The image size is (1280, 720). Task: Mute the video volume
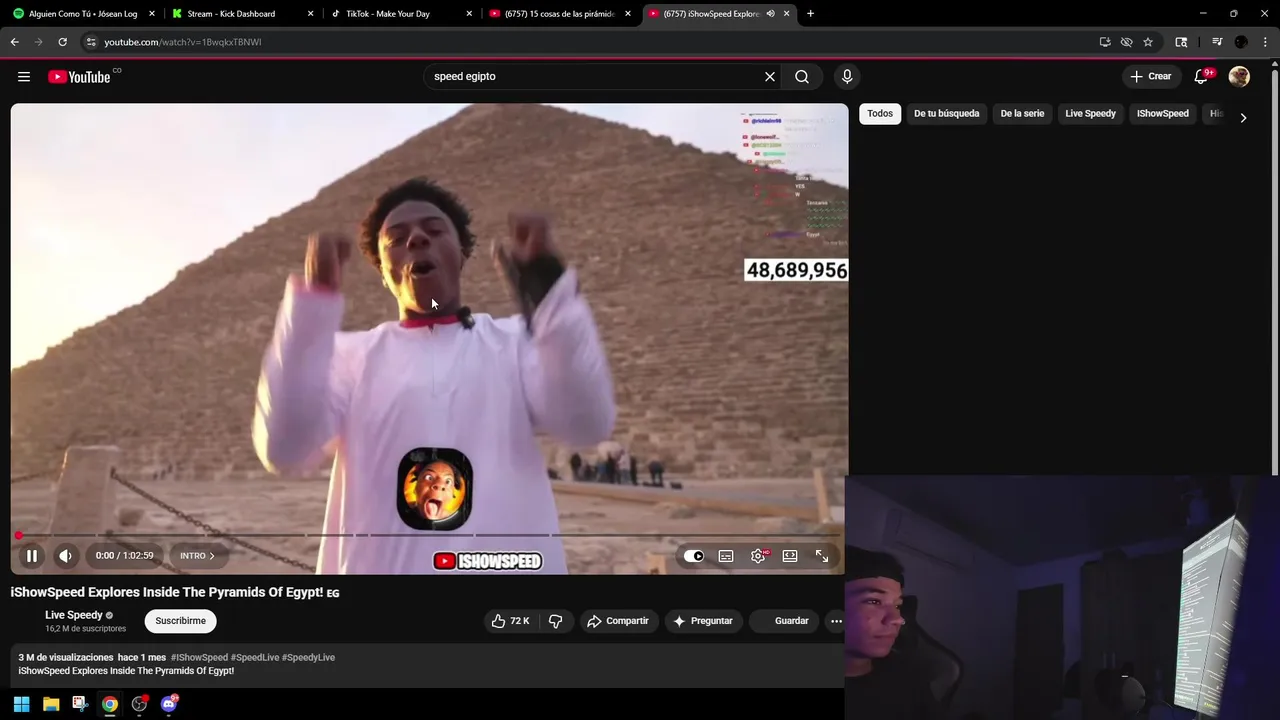pyautogui.click(x=65, y=556)
